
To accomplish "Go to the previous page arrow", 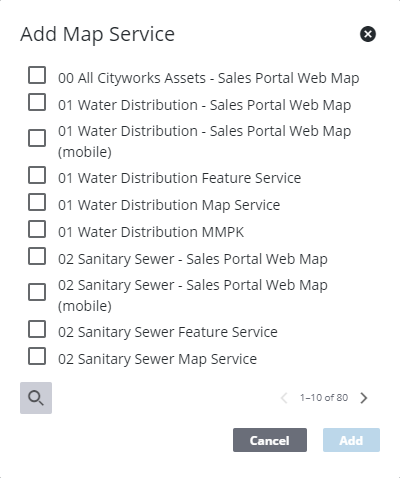I will (x=284, y=398).
